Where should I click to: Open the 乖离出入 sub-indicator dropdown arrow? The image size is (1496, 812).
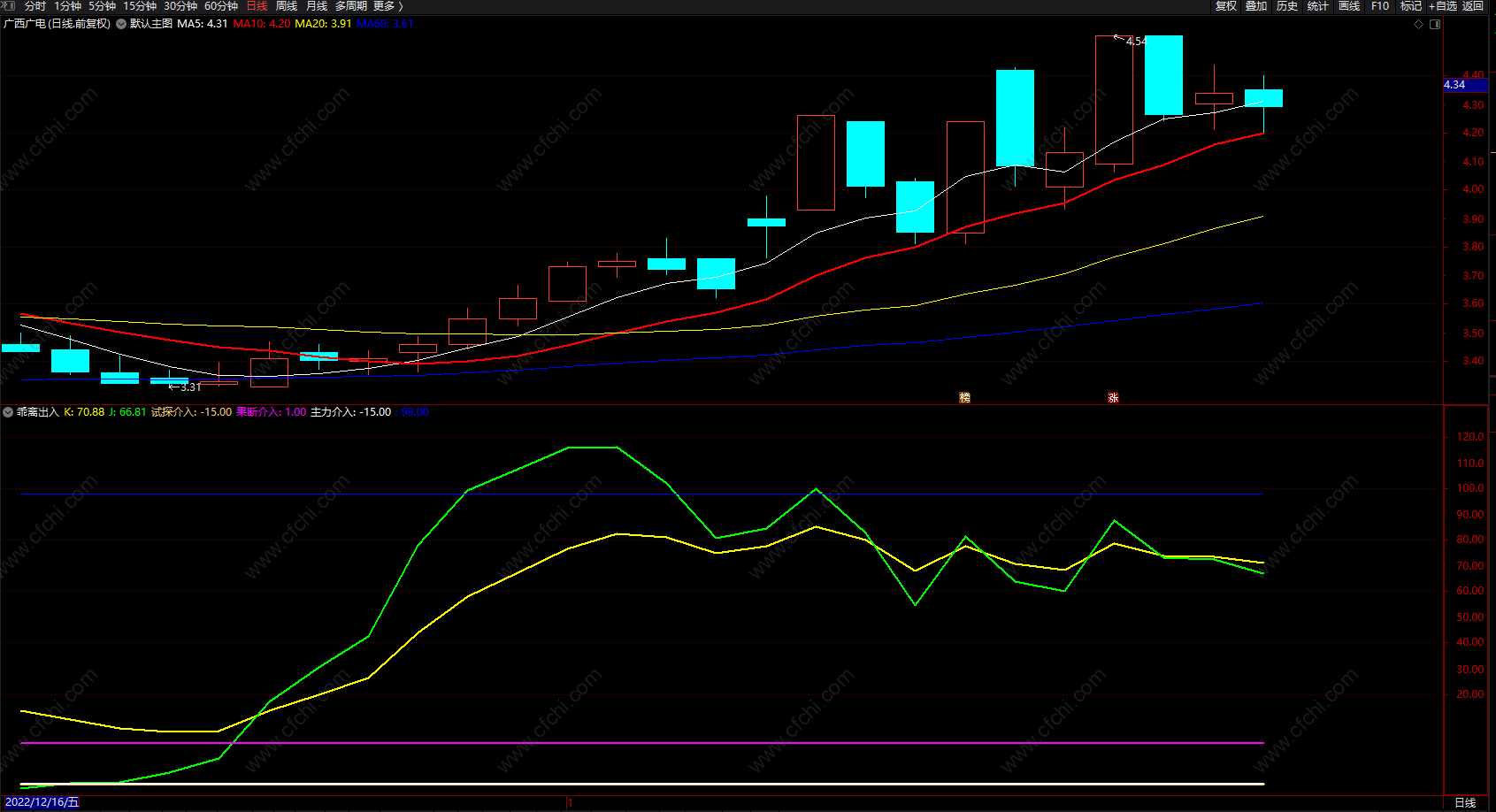coord(8,412)
